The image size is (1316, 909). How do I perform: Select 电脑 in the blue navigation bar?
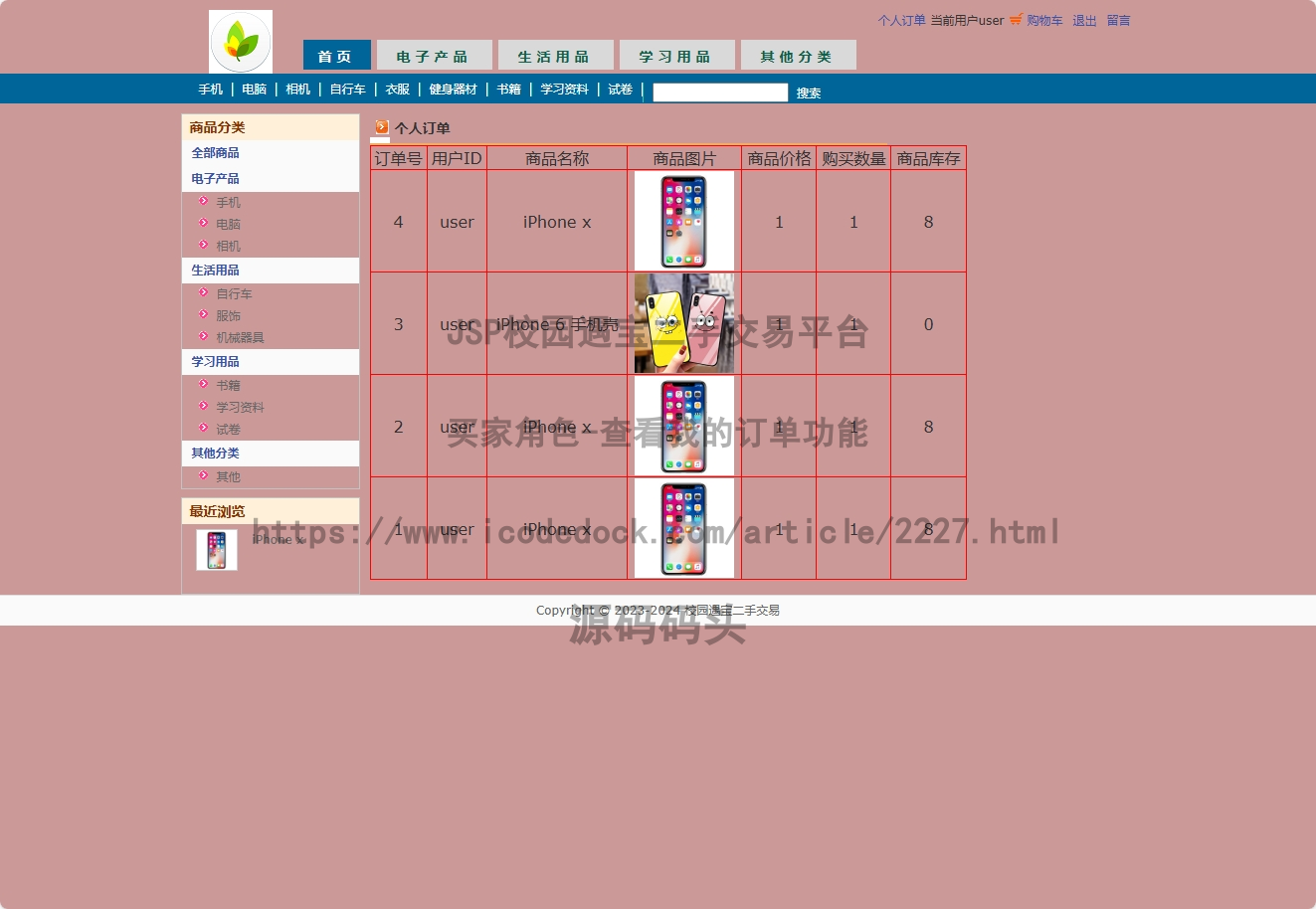[255, 90]
